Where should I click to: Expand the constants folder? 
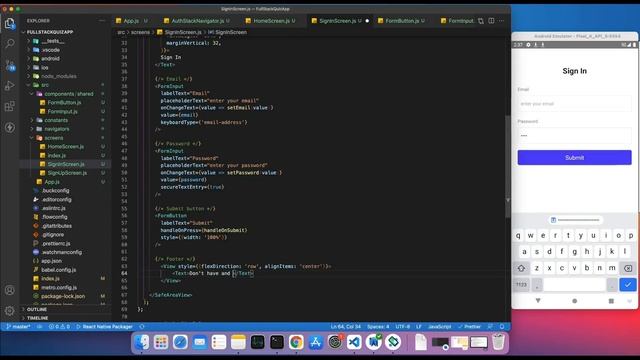click(x=56, y=120)
